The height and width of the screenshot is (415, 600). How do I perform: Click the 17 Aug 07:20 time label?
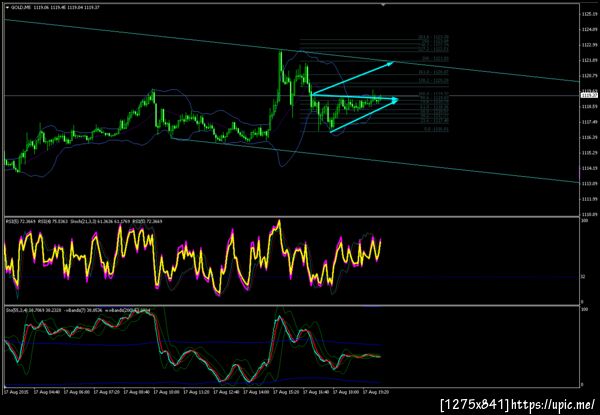[106, 392]
